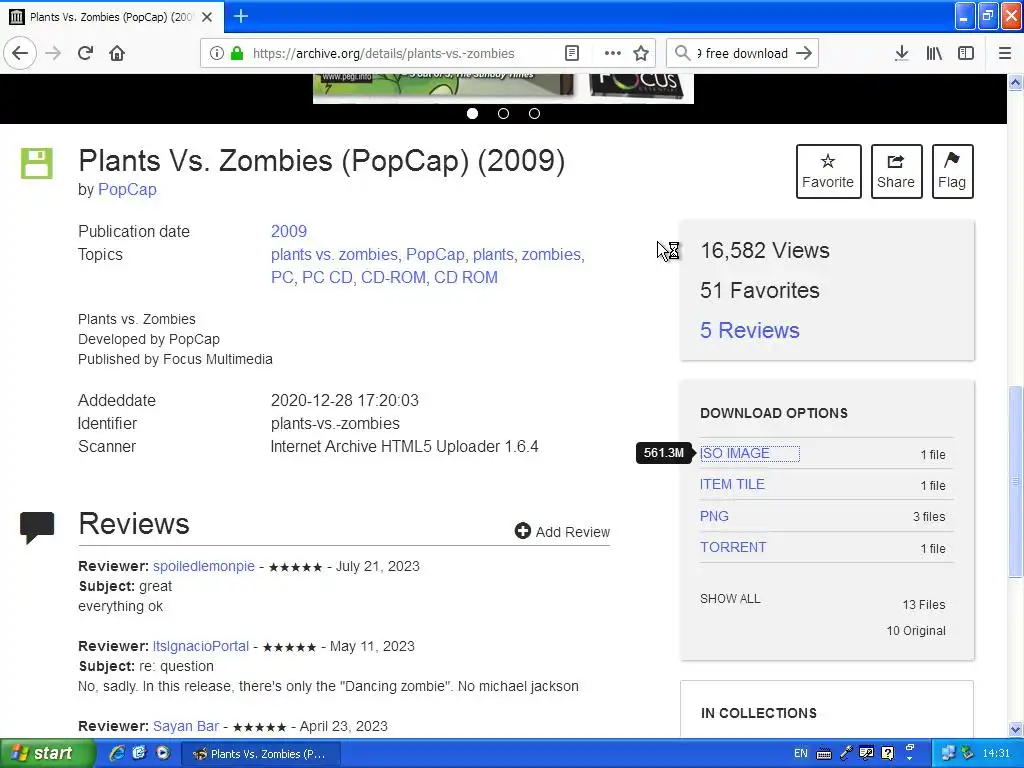Select the first carousel dot
Viewport: 1024px width, 768px height.
pos(472,114)
